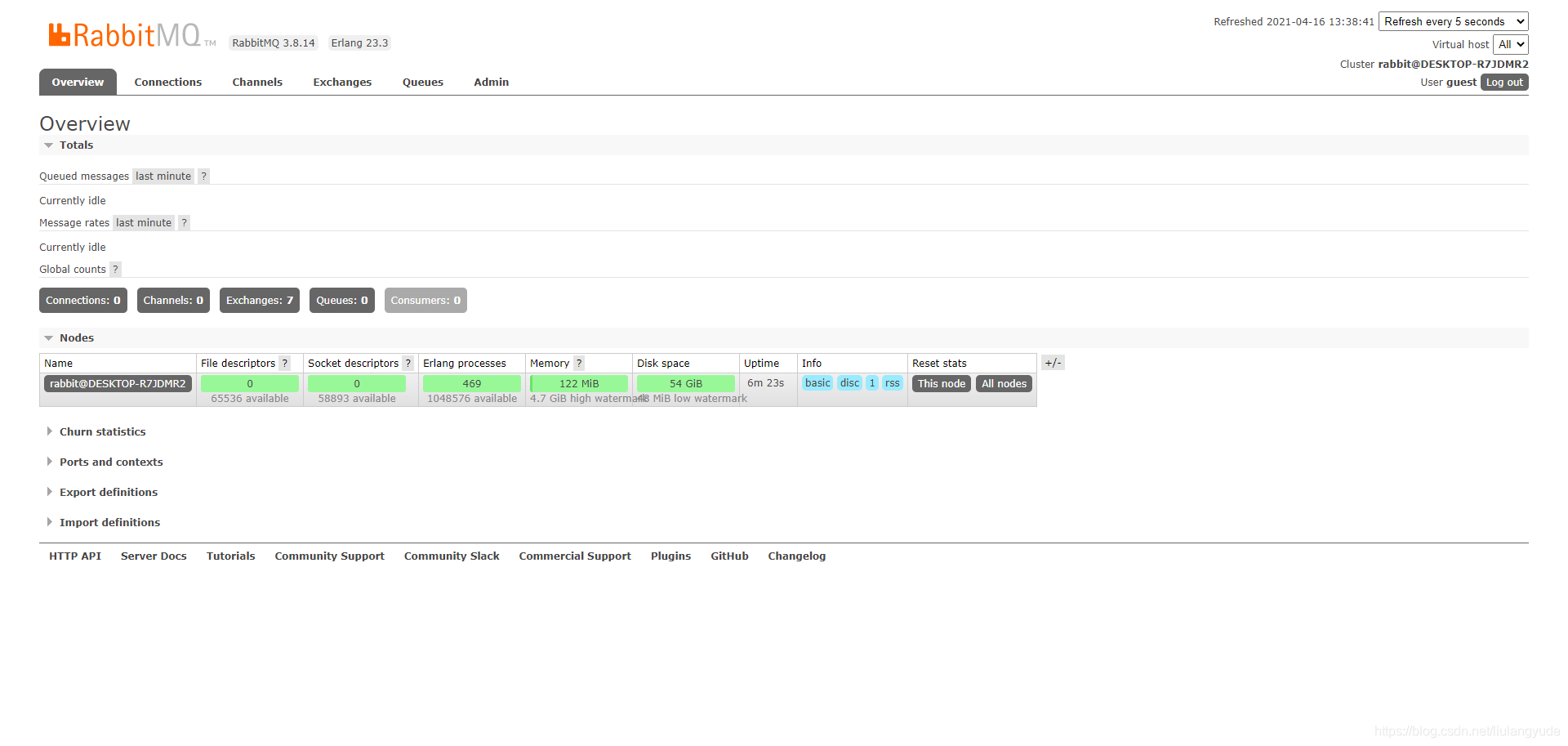Expand Import definitions section

[109, 523]
